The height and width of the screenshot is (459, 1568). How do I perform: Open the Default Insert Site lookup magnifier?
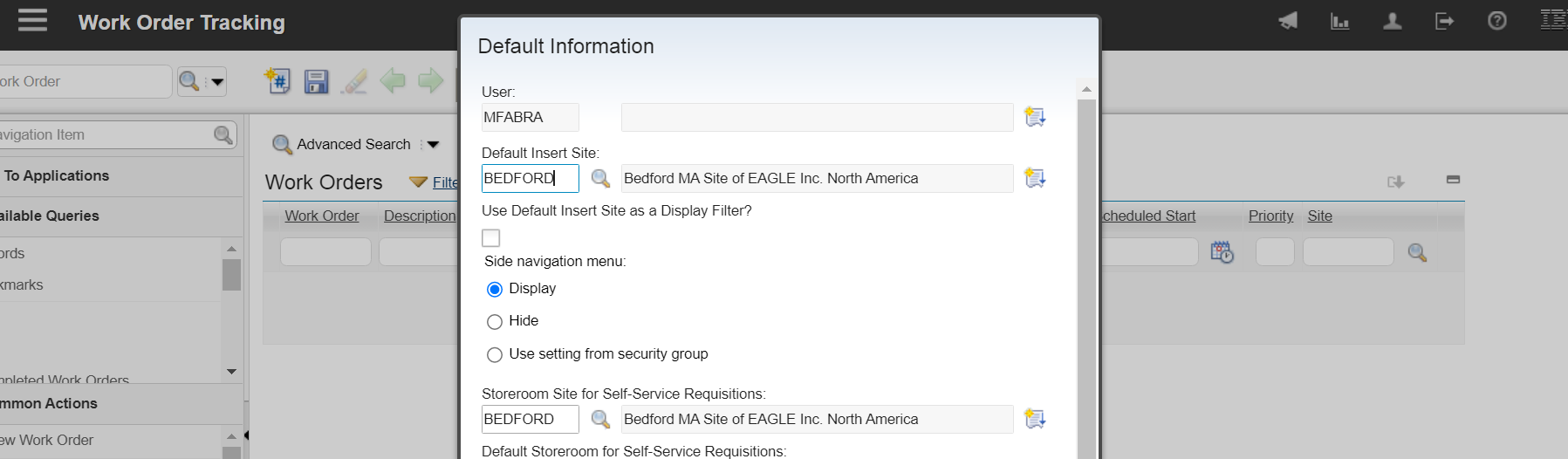(x=600, y=178)
